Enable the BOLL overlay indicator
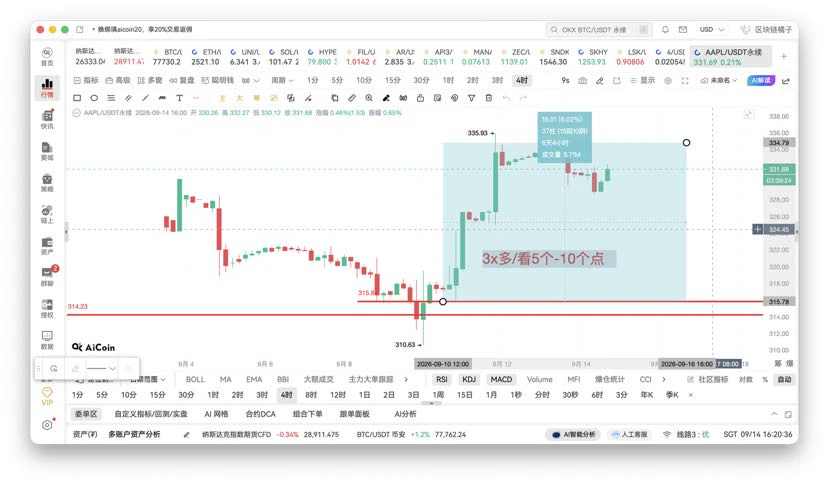This screenshot has height=484, width=829. click(x=195, y=379)
